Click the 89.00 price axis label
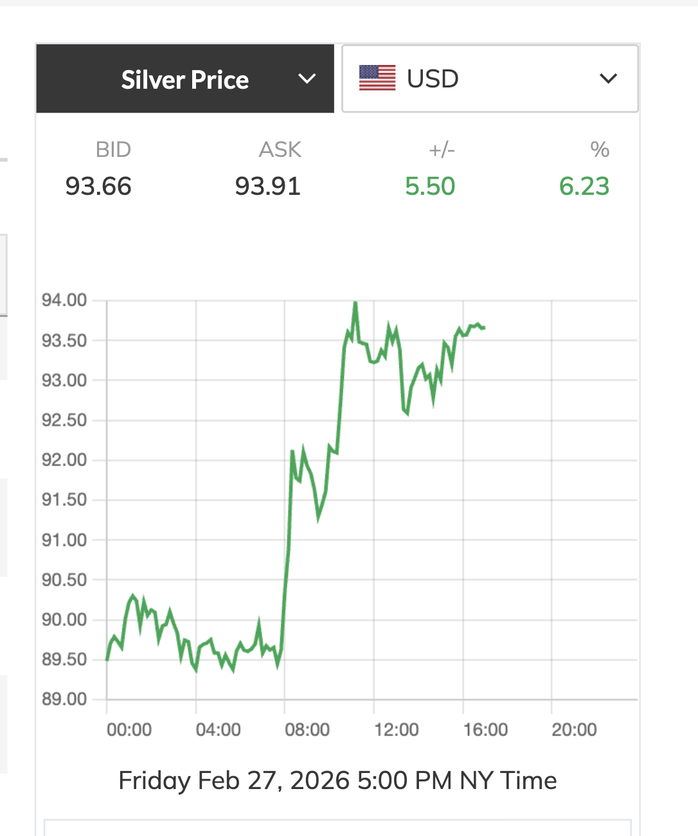 (x=64, y=699)
